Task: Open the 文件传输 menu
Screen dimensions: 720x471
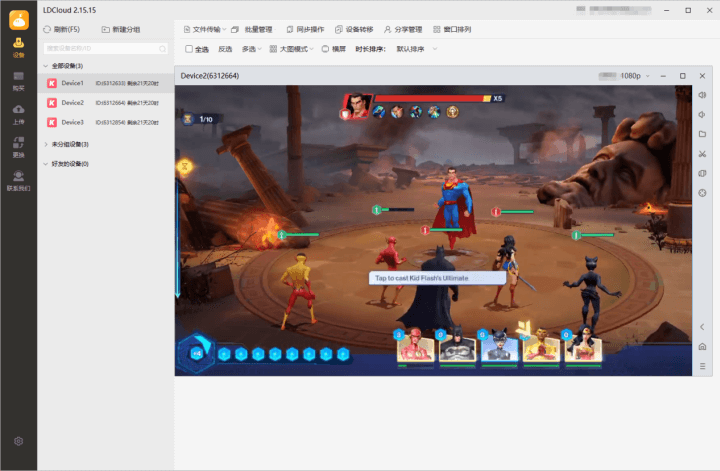Action: click(x=206, y=29)
